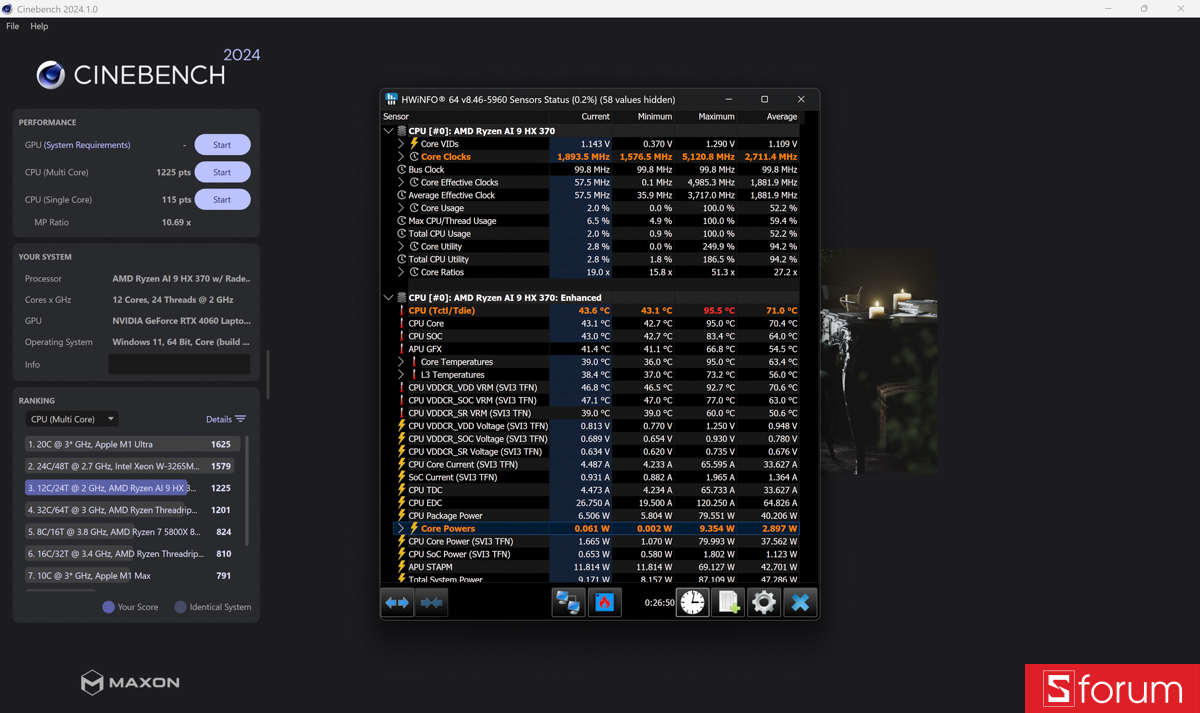Click HWiNFO log file icon with plus
1200x713 pixels.
[728, 602]
